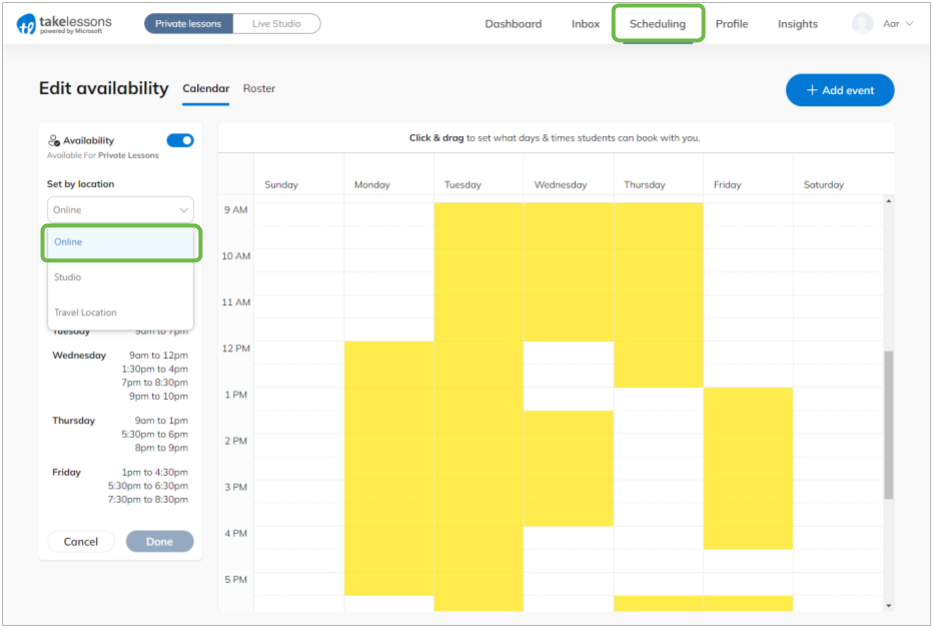933x628 pixels.
Task: Click the Friday label in availability list
Action: pos(67,473)
